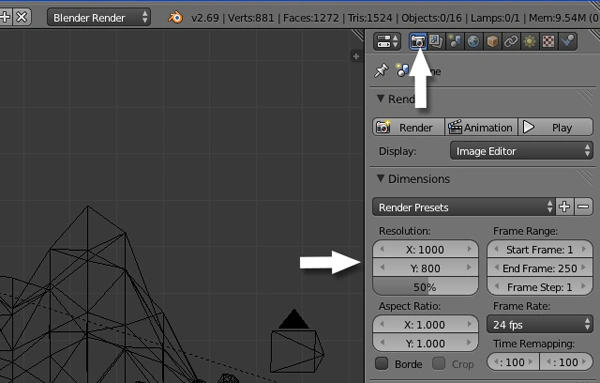600x383 pixels.
Task: Enable the Crop checkbox
Action: pos(439,363)
